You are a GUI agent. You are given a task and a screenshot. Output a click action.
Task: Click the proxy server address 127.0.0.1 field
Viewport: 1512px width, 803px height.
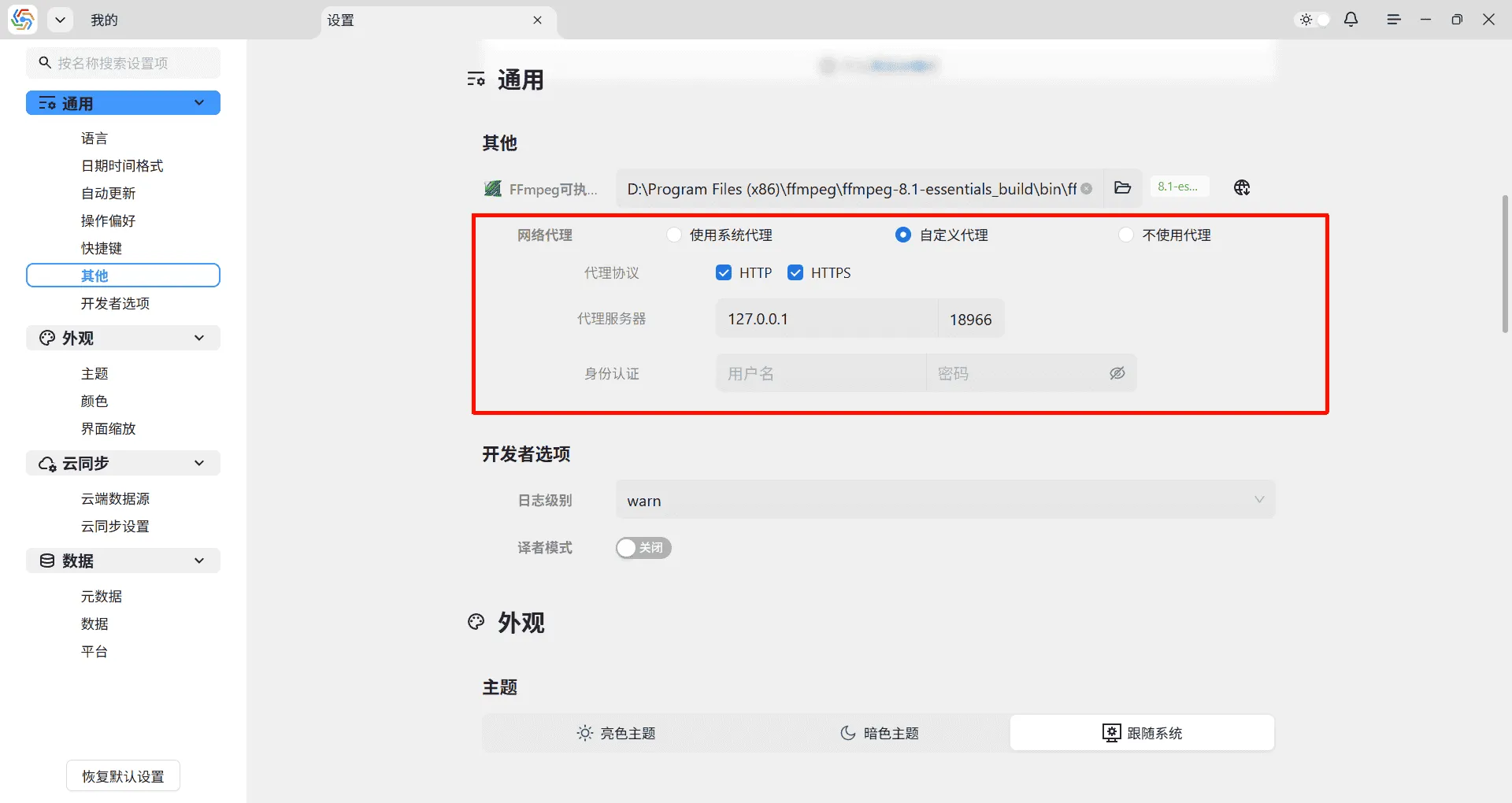click(x=827, y=319)
